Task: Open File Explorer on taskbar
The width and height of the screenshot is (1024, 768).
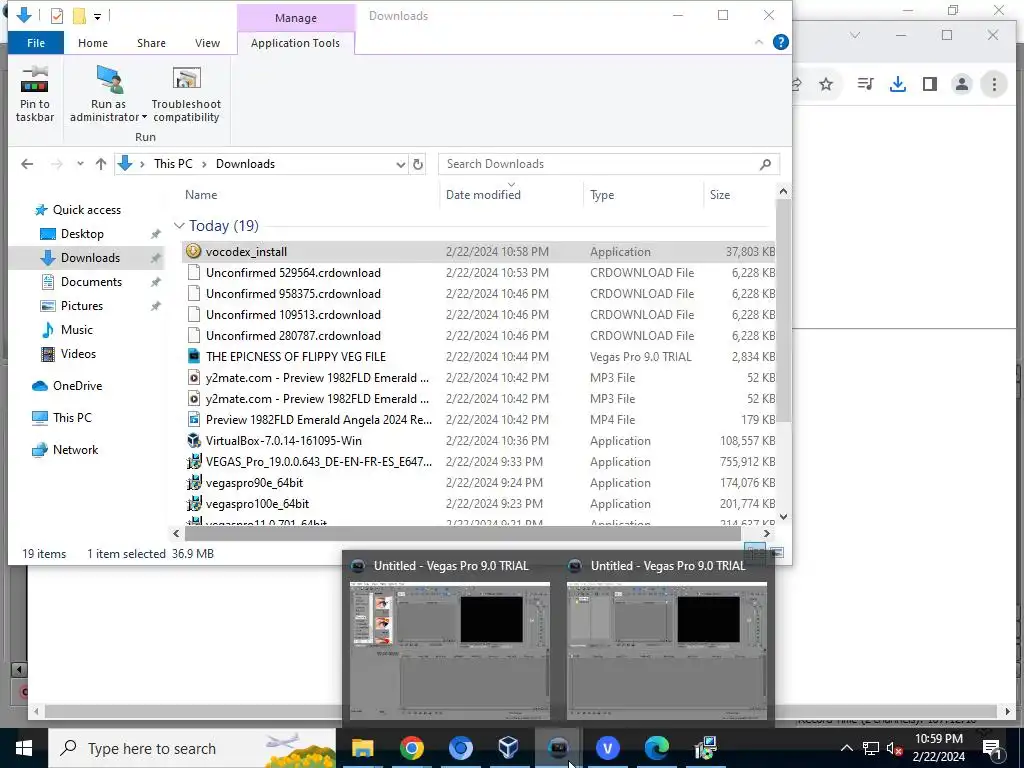Action: pyautogui.click(x=362, y=748)
